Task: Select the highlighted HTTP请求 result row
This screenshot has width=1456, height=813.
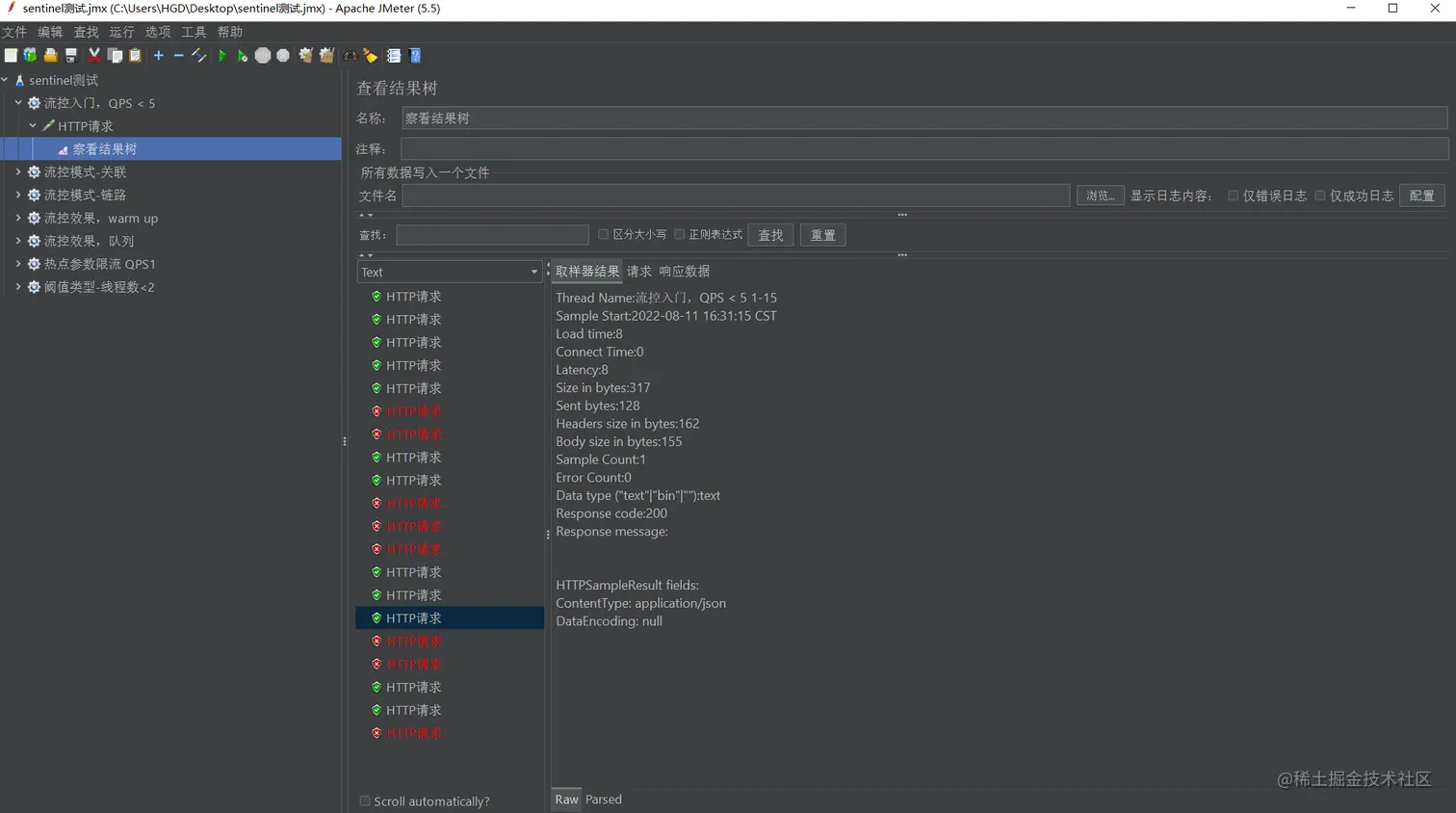Action: (x=450, y=618)
